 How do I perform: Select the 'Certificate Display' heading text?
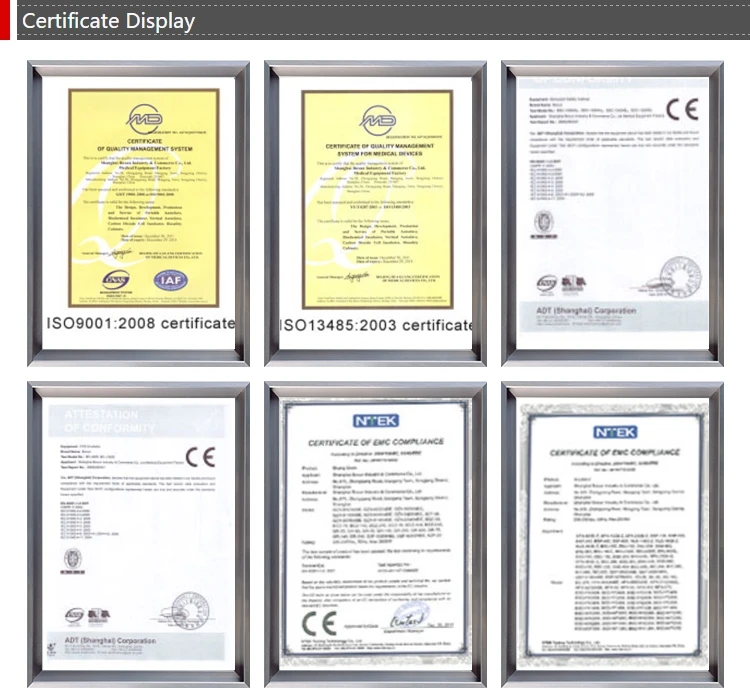click(109, 21)
